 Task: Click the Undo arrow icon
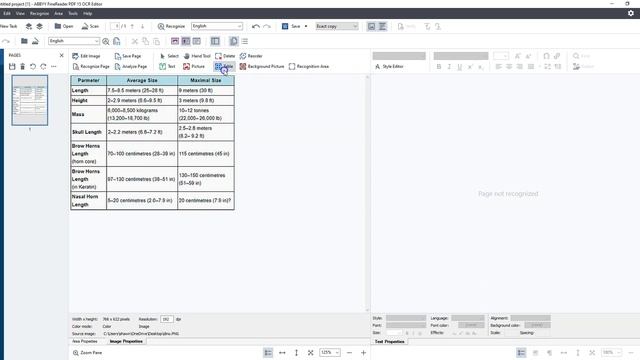pyautogui.click(x=256, y=26)
